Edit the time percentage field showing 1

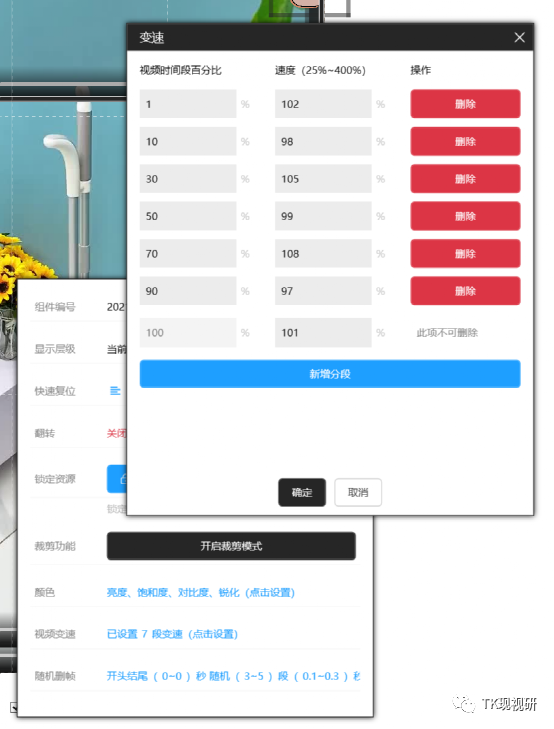click(x=188, y=104)
